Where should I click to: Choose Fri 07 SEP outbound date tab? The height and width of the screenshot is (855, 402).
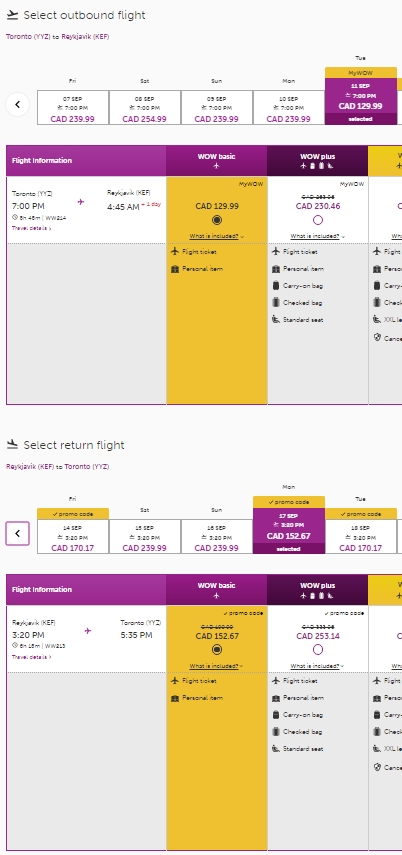point(73,107)
